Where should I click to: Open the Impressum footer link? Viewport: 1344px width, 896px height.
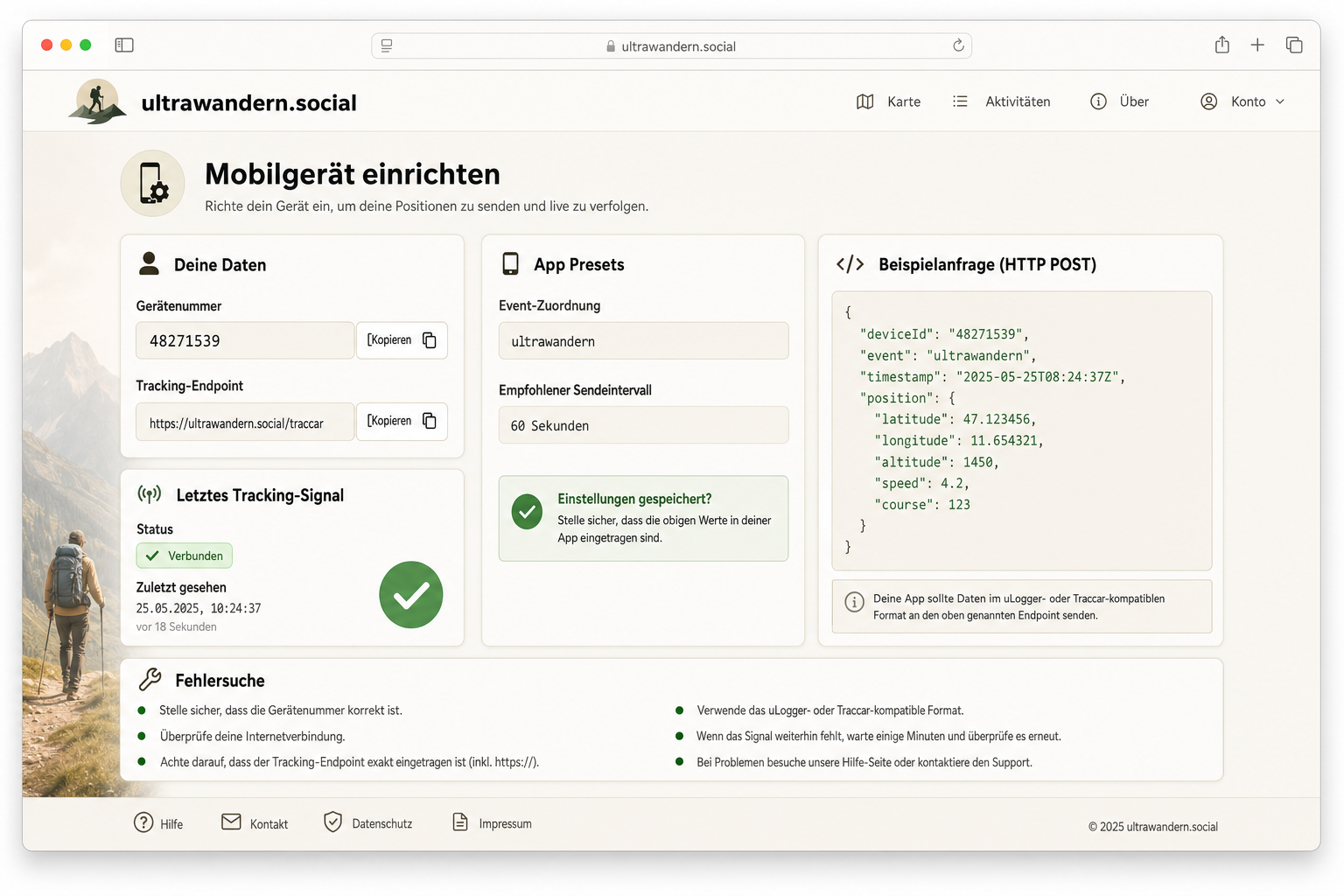point(505,824)
